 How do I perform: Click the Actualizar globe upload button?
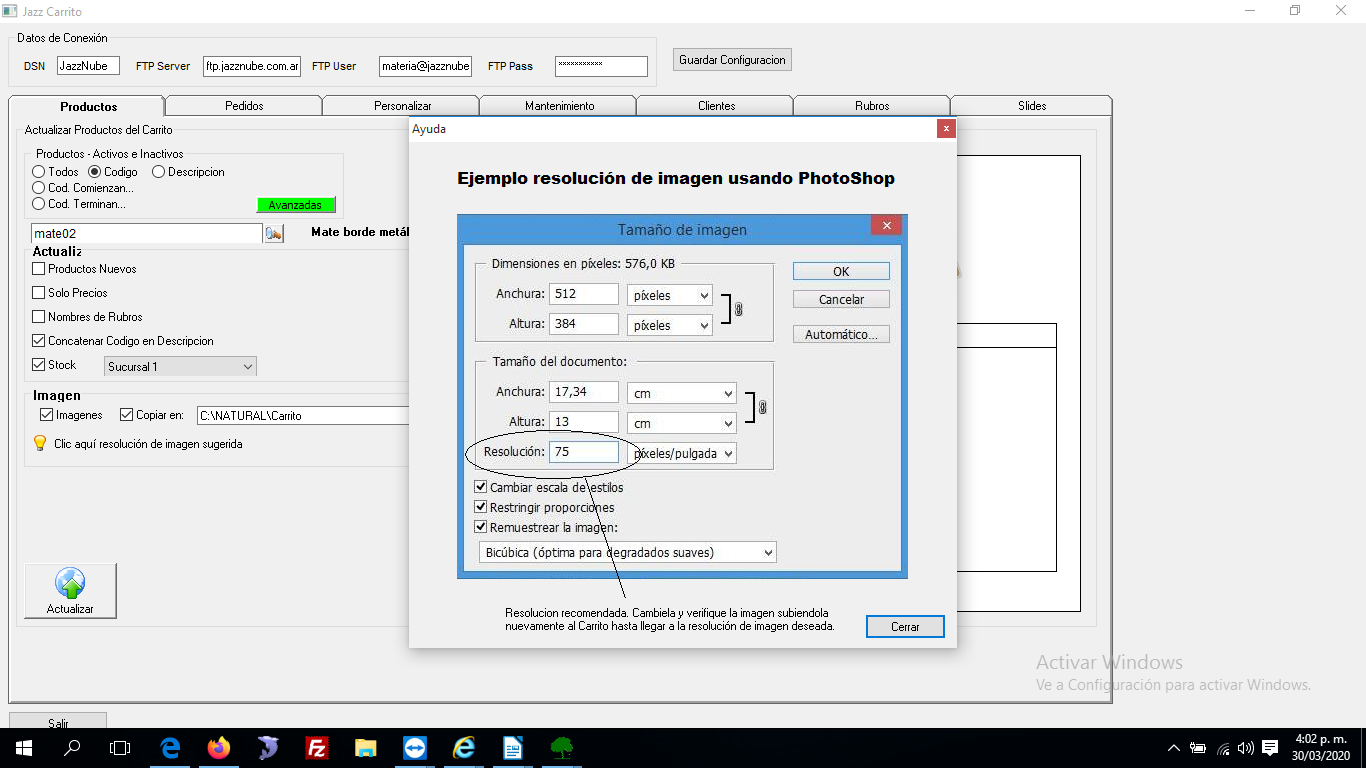click(x=70, y=590)
